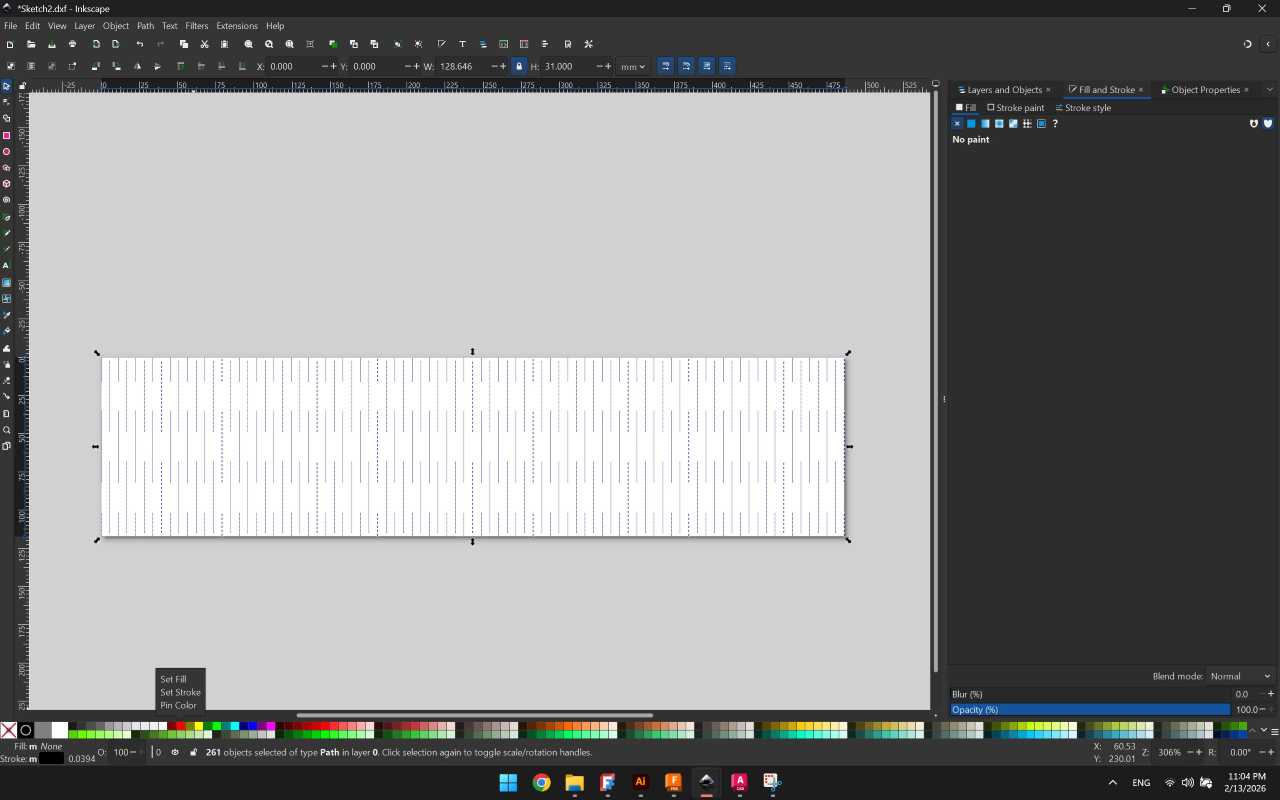The width and height of the screenshot is (1280, 800).
Task: Select the Calligraphy tool
Action: pos(6,250)
